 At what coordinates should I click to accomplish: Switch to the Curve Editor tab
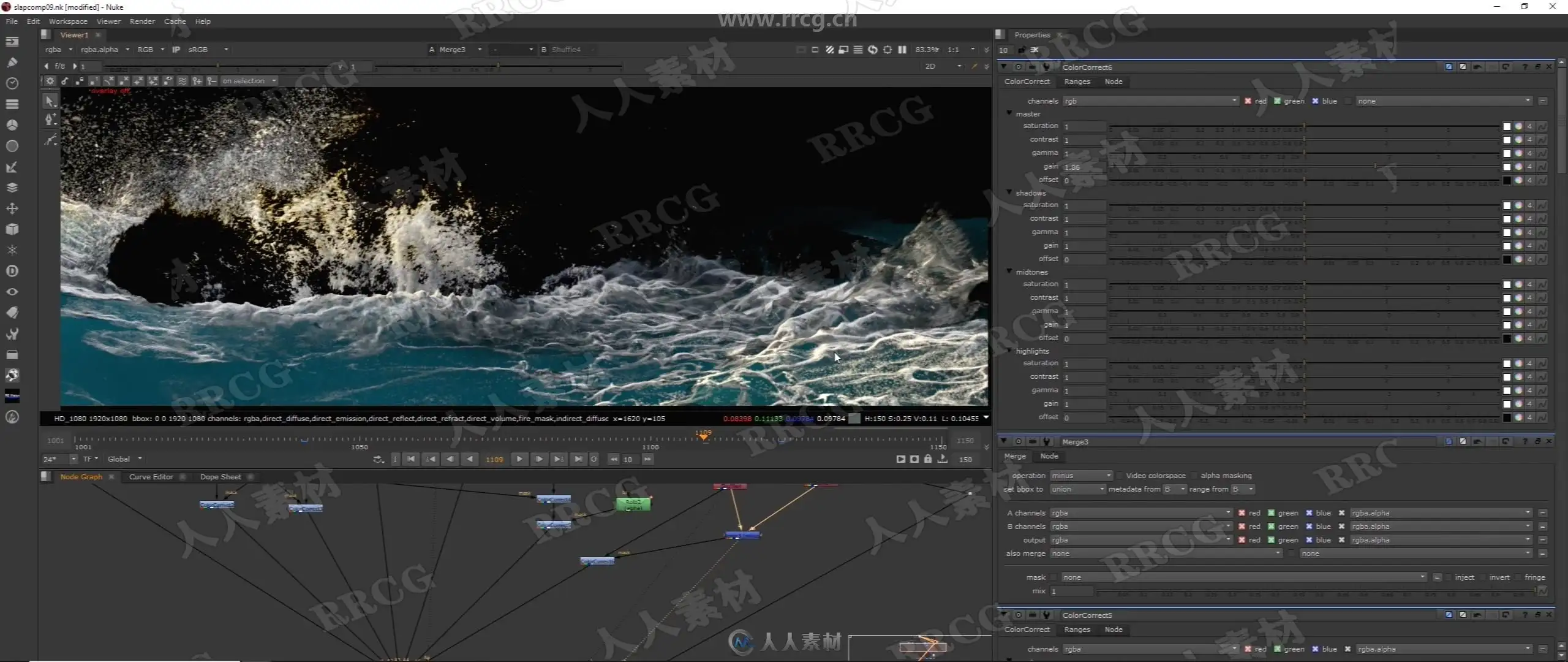point(151,477)
